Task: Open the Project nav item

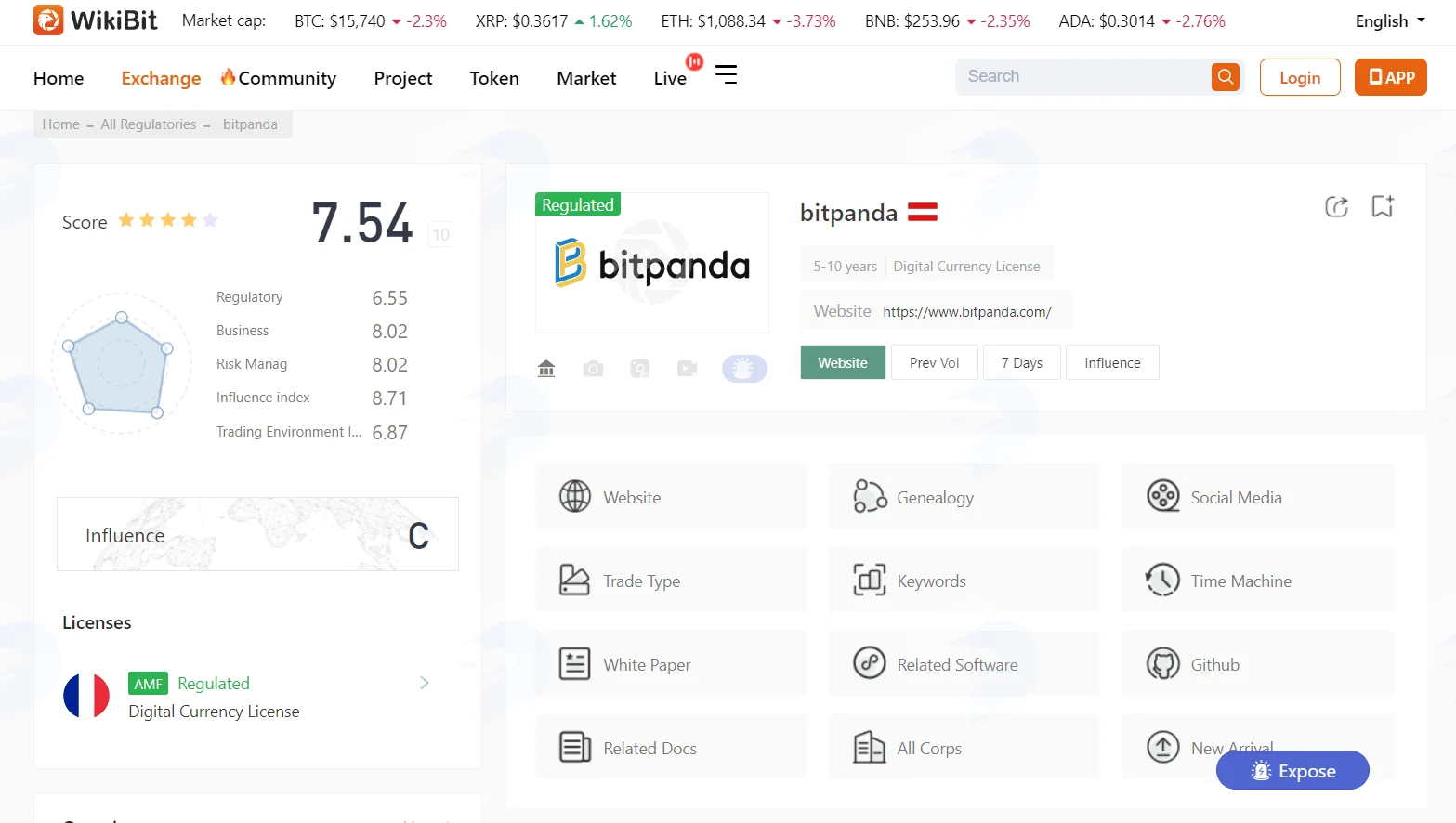Action: click(x=403, y=78)
